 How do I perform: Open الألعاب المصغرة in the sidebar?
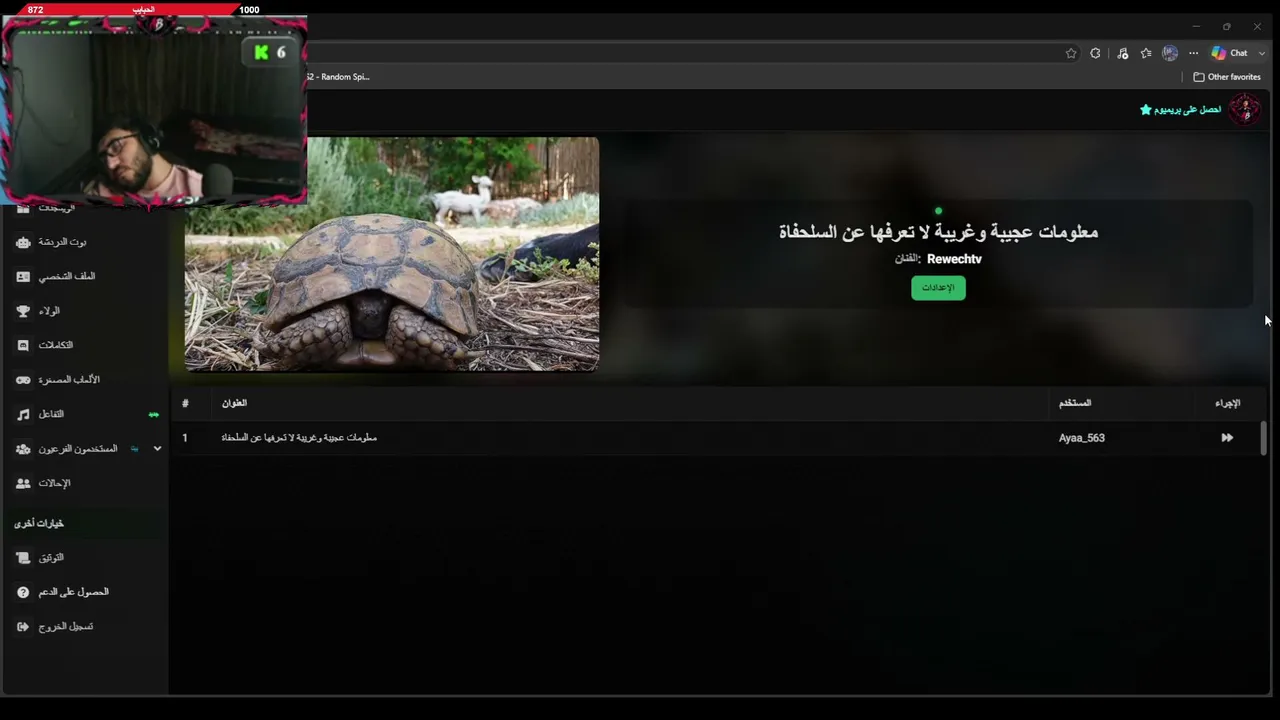point(69,380)
